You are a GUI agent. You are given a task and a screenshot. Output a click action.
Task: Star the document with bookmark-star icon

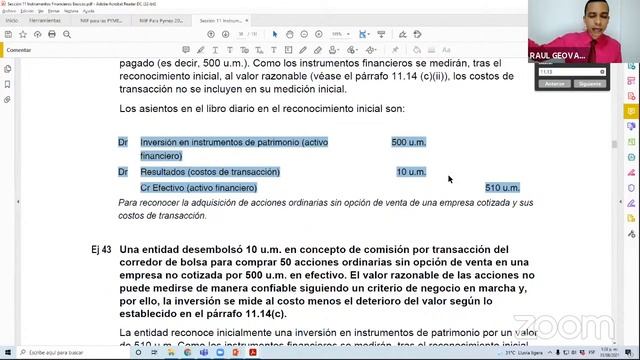pos(23,34)
